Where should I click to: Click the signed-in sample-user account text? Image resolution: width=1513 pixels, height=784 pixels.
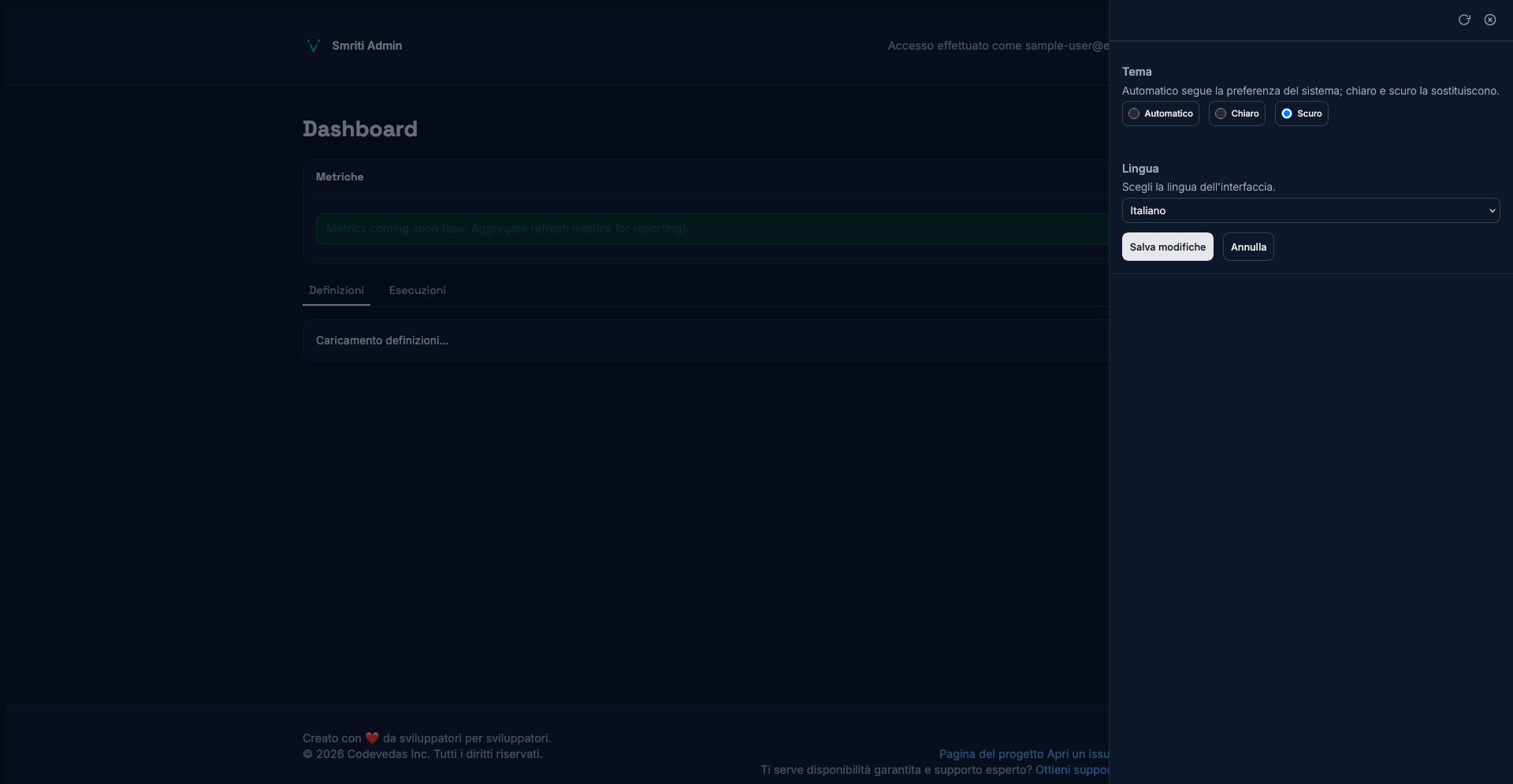point(997,46)
